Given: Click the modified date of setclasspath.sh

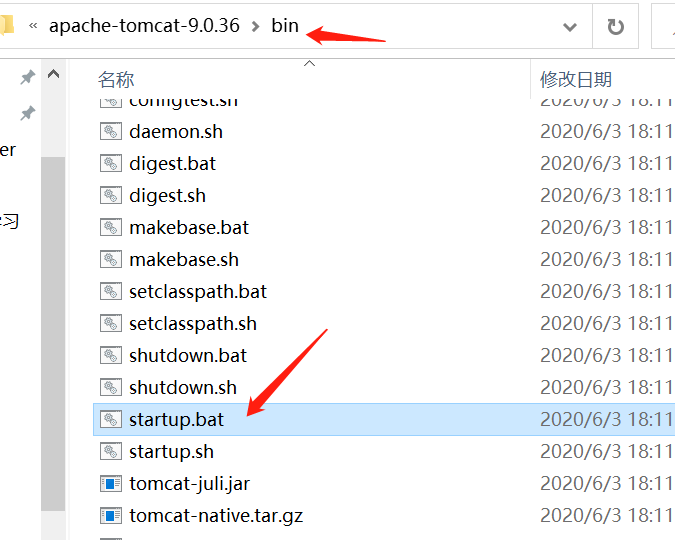Looking at the screenshot, I should tap(607, 323).
